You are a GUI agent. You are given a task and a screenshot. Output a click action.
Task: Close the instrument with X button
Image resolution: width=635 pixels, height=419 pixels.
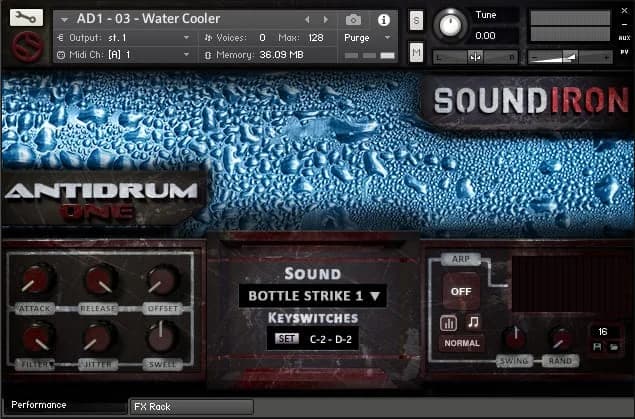tap(624, 11)
